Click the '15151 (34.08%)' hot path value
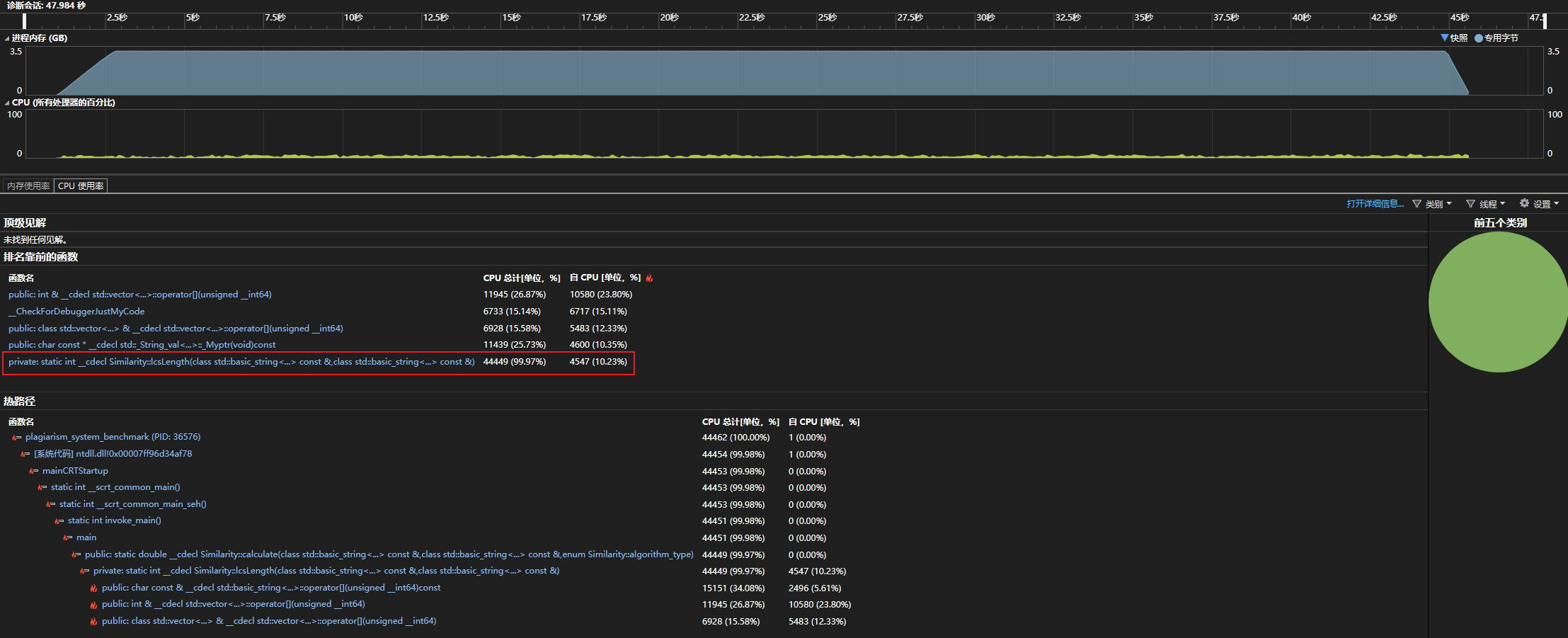The height and width of the screenshot is (638, 1568). pyautogui.click(x=733, y=588)
